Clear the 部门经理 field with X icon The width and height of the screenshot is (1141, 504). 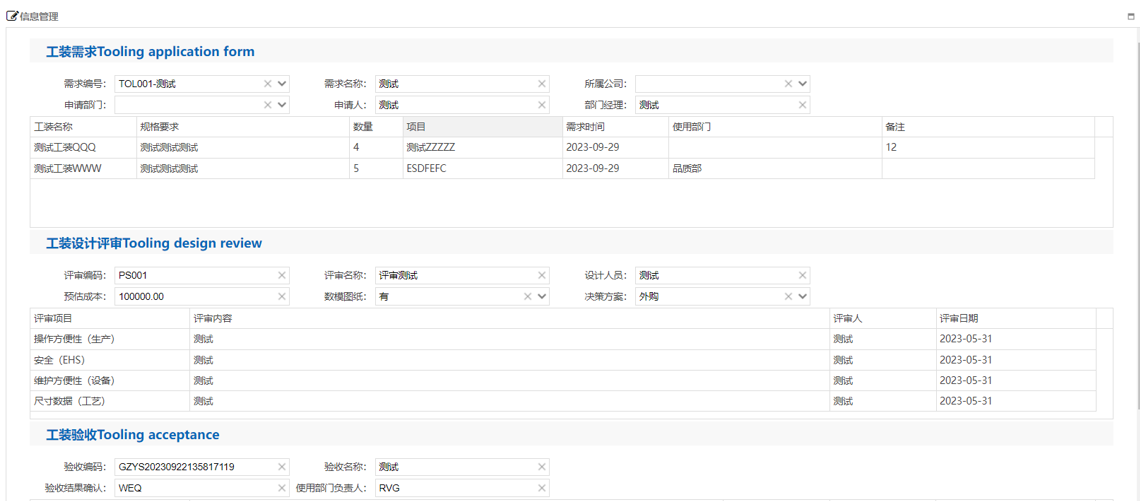(802, 105)
